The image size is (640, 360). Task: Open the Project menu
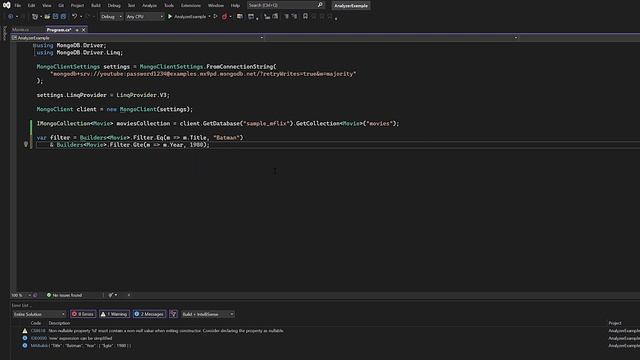coord(77,5)
